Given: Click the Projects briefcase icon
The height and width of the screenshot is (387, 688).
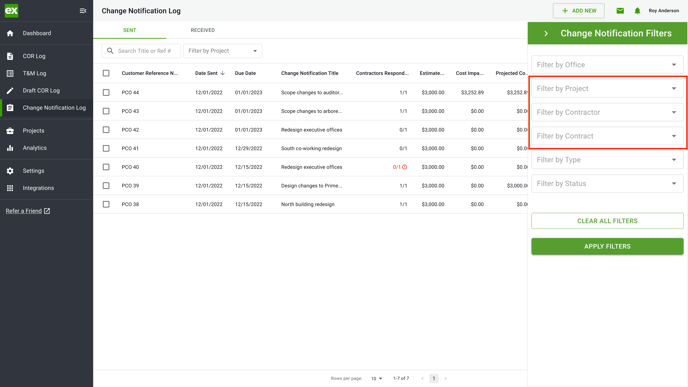Looking at the screenshot, I should (x=10, y=131).
